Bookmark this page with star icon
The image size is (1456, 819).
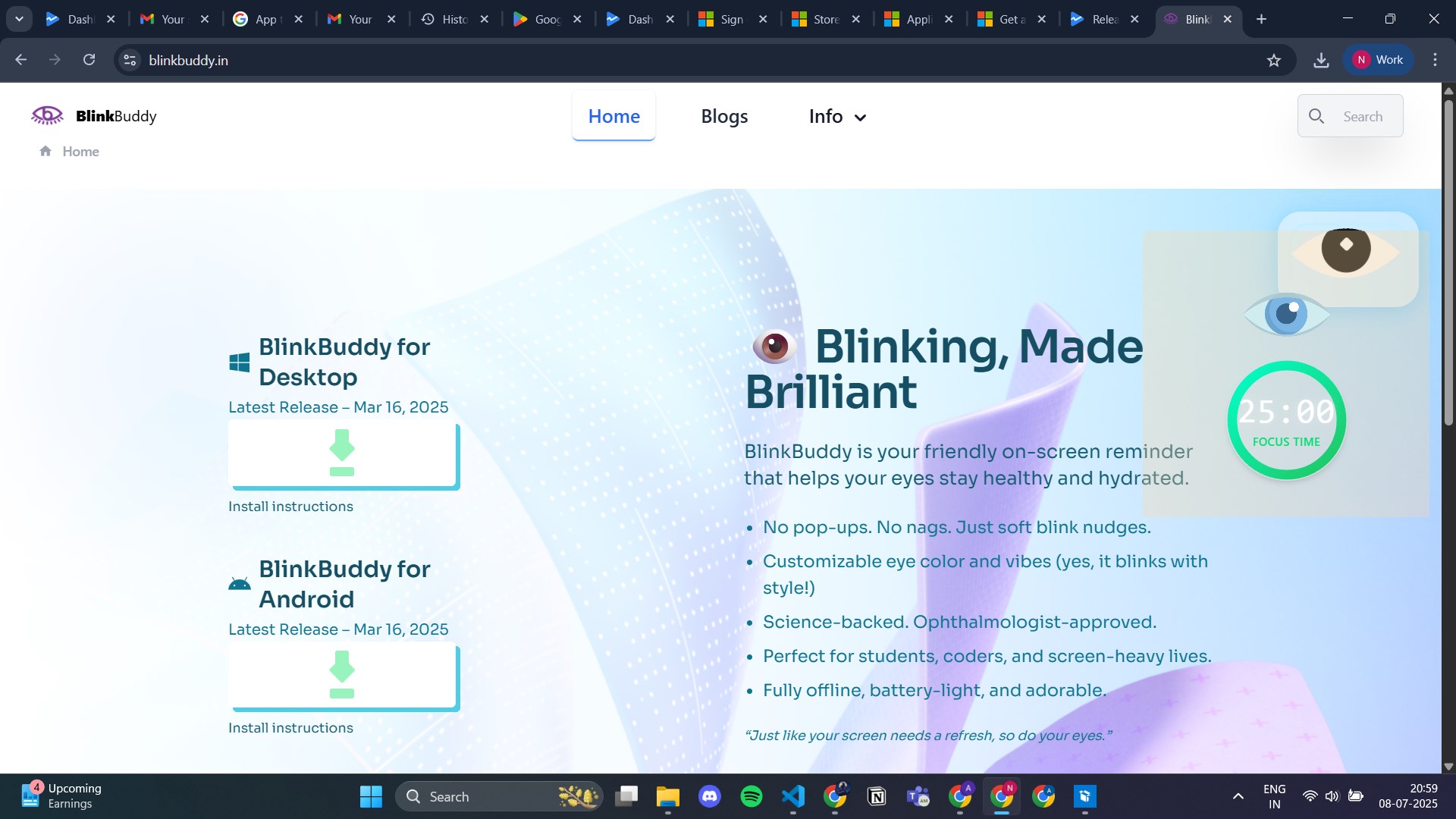(x=1273, y=60)
